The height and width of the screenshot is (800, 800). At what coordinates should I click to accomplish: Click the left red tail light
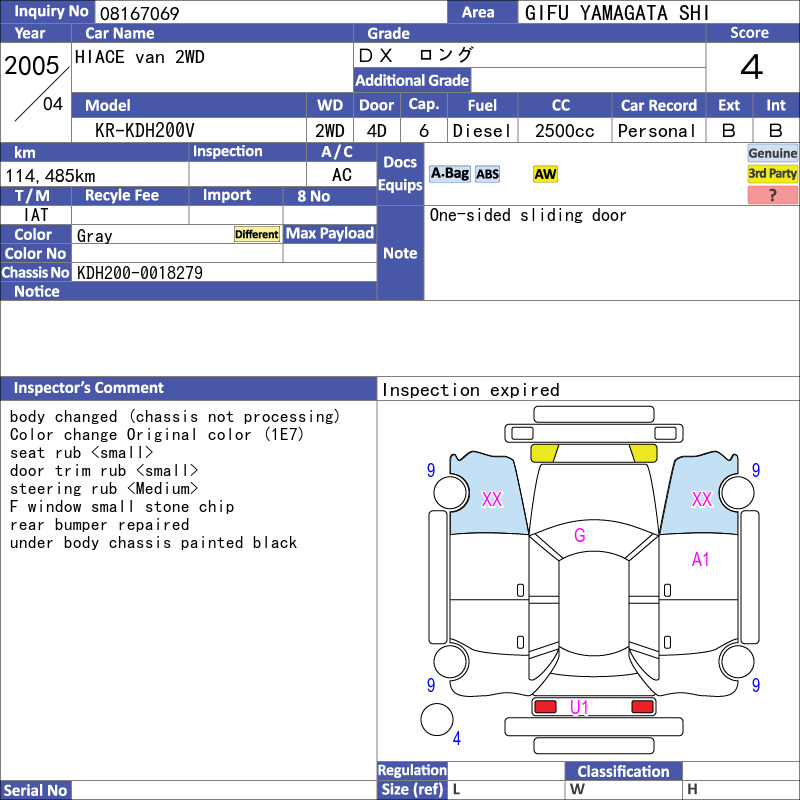pyautogui.click(x=545, y=707)
